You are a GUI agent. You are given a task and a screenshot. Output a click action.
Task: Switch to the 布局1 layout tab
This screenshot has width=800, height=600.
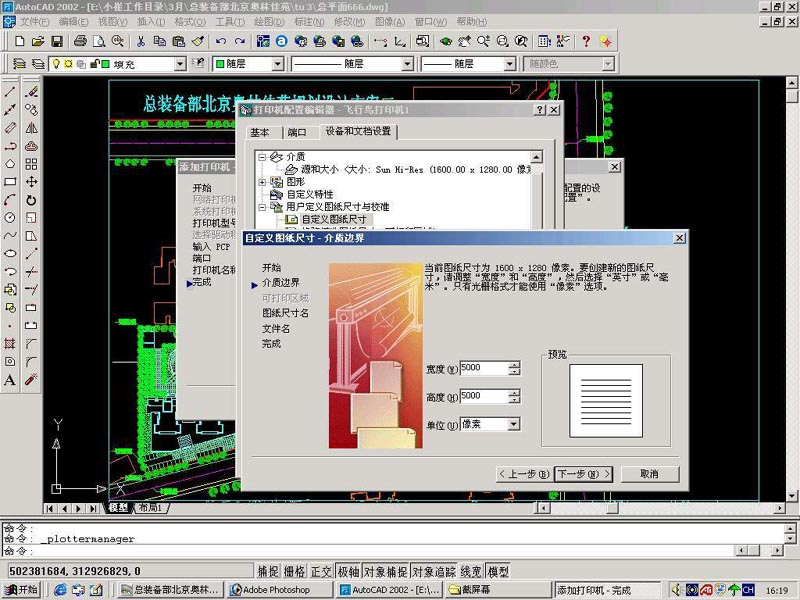pyautogui.click(x=151, y=508)
